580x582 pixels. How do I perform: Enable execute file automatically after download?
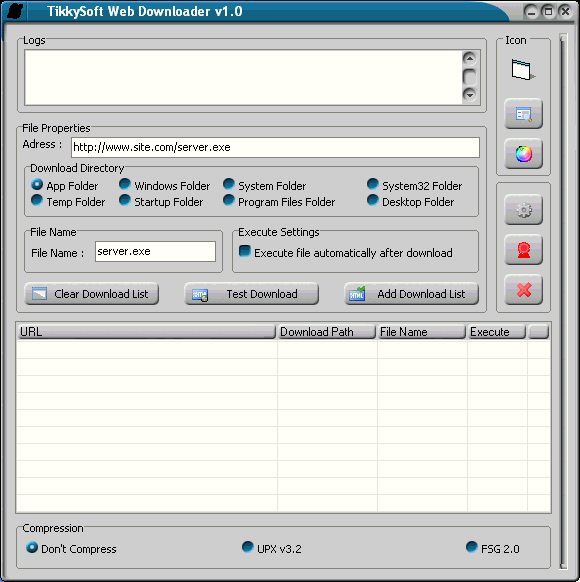click(245, 251)
